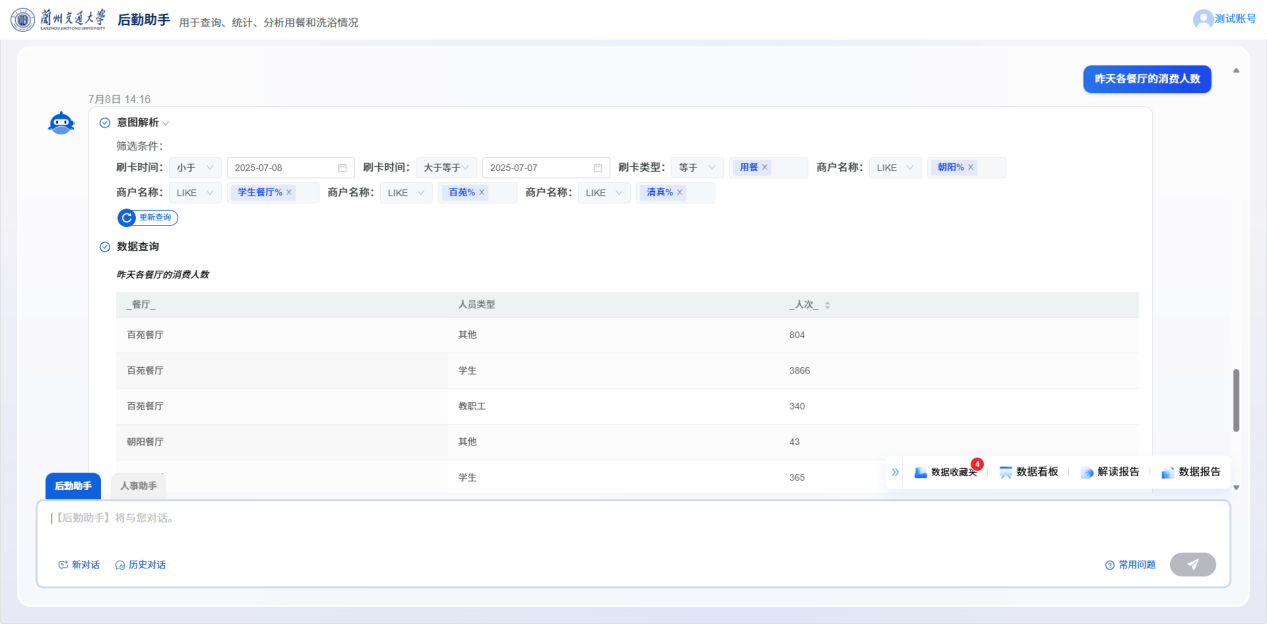Expand the 意图解析 section chevron
This screenshot has width=1267, height=624.
(x=166, y=123)
